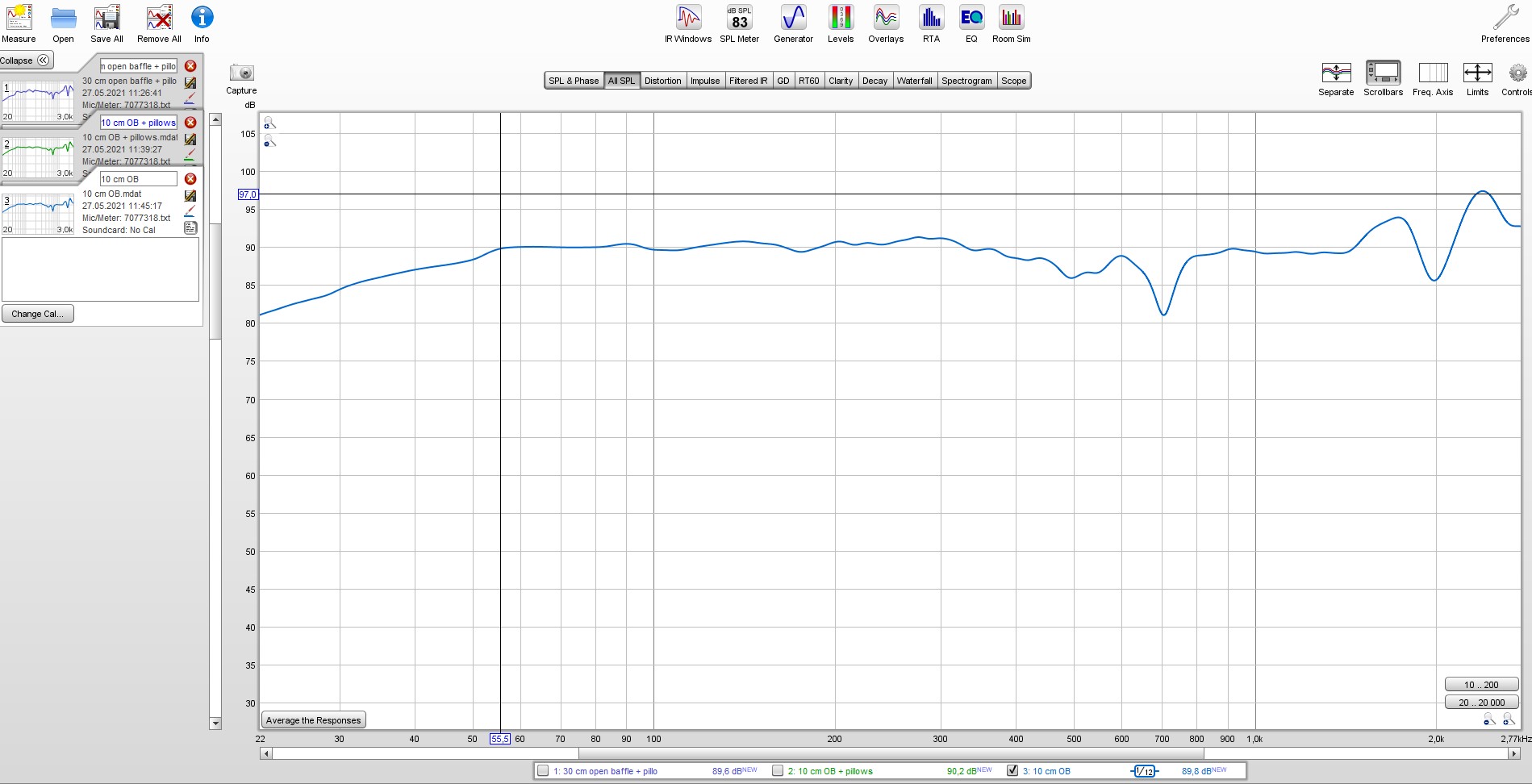Remove the '10 cm OB' measurement

(190, 179)
